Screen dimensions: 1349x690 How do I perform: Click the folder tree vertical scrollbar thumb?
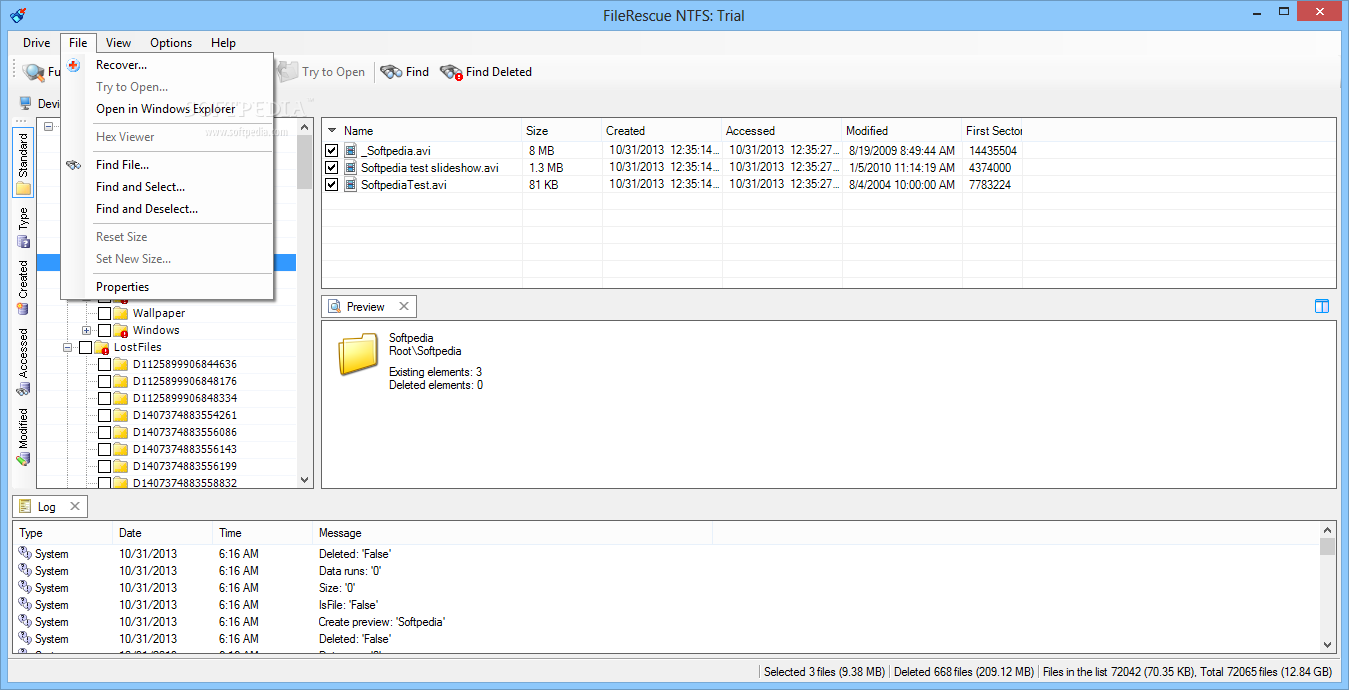pyautogui.click(x=306, y=162)
